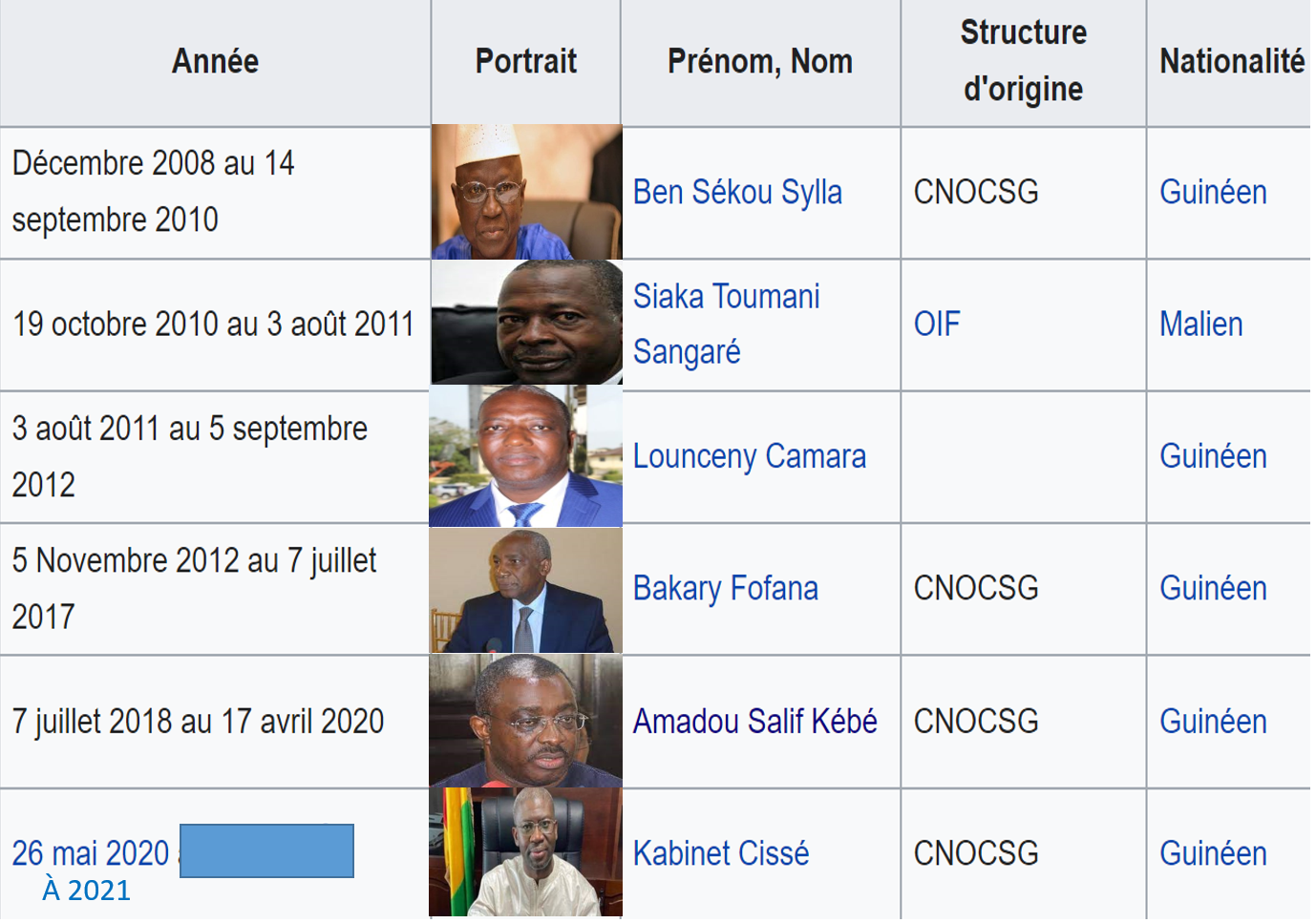Click the "26 mai 2020" date link
The height and width of the screenshot is (923, 1316).
(90, 853)
